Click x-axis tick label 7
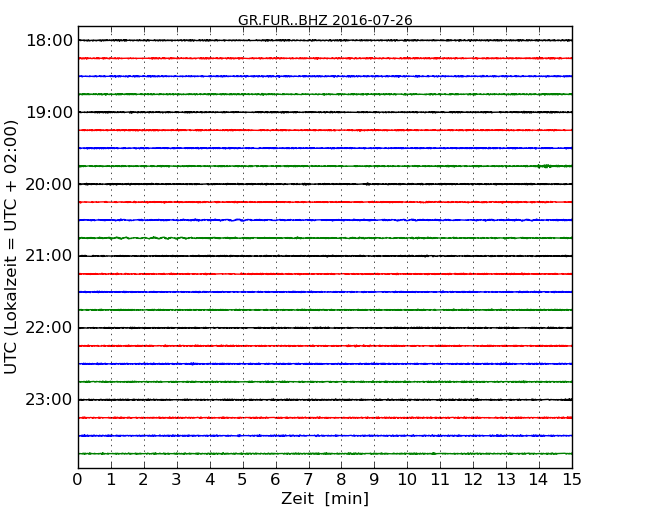 [308, 480]
